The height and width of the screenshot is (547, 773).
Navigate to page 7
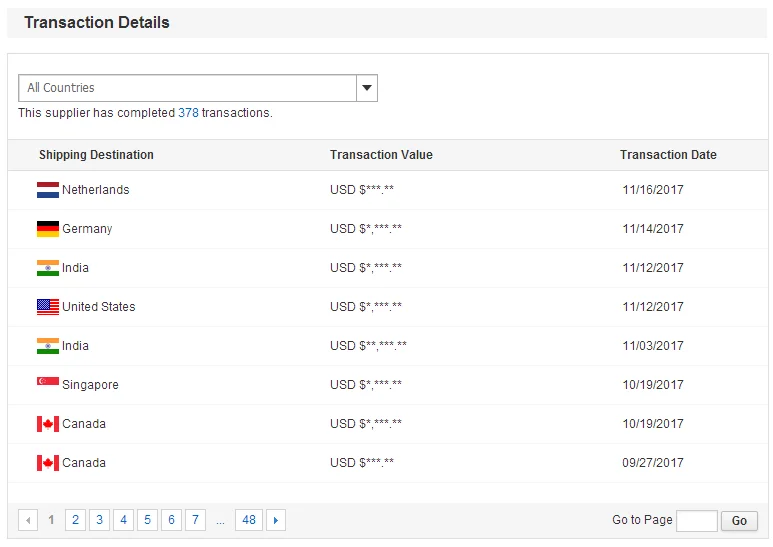195,520
